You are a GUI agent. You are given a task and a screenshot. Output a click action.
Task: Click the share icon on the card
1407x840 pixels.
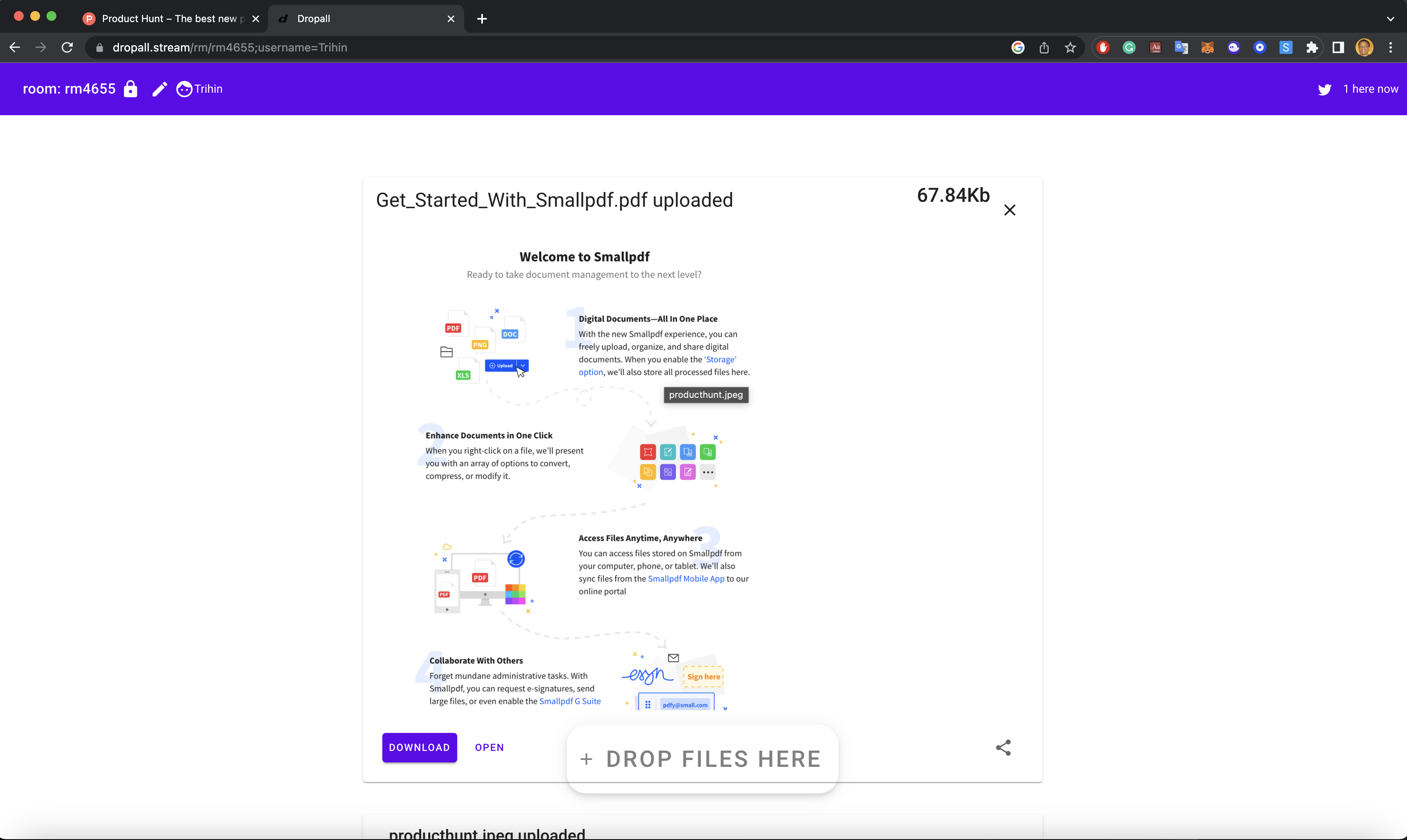1003,748
